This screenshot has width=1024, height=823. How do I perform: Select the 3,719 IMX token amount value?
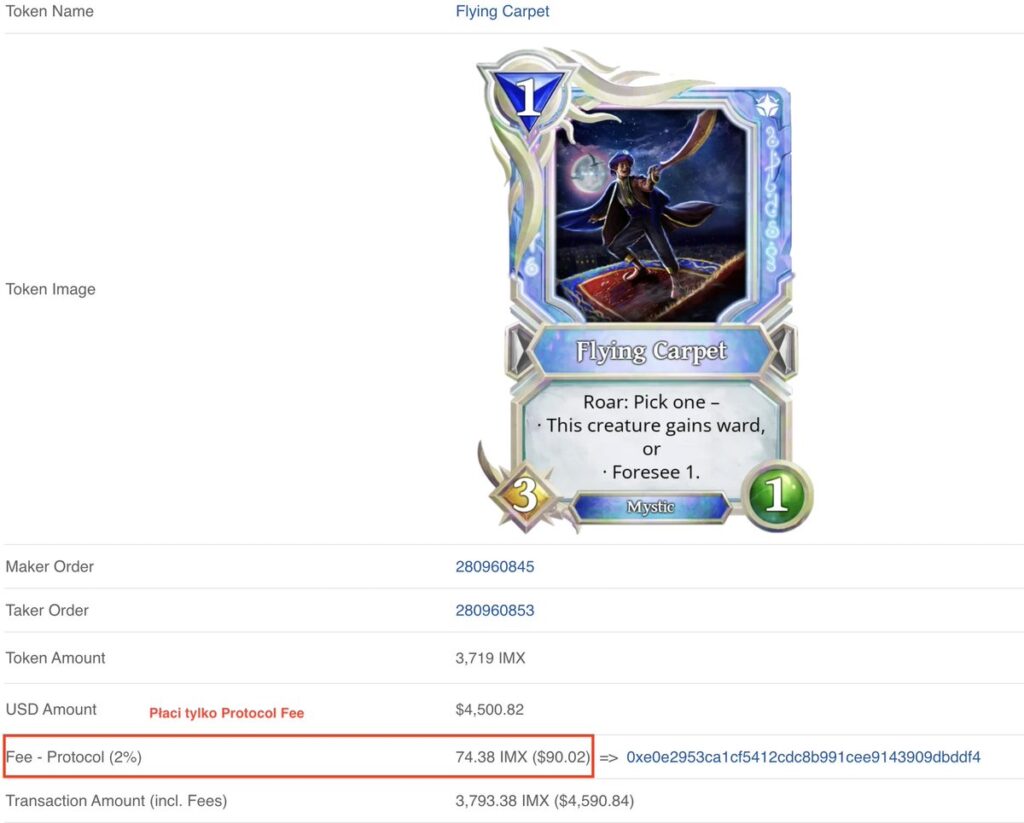[x=490, y=658]
